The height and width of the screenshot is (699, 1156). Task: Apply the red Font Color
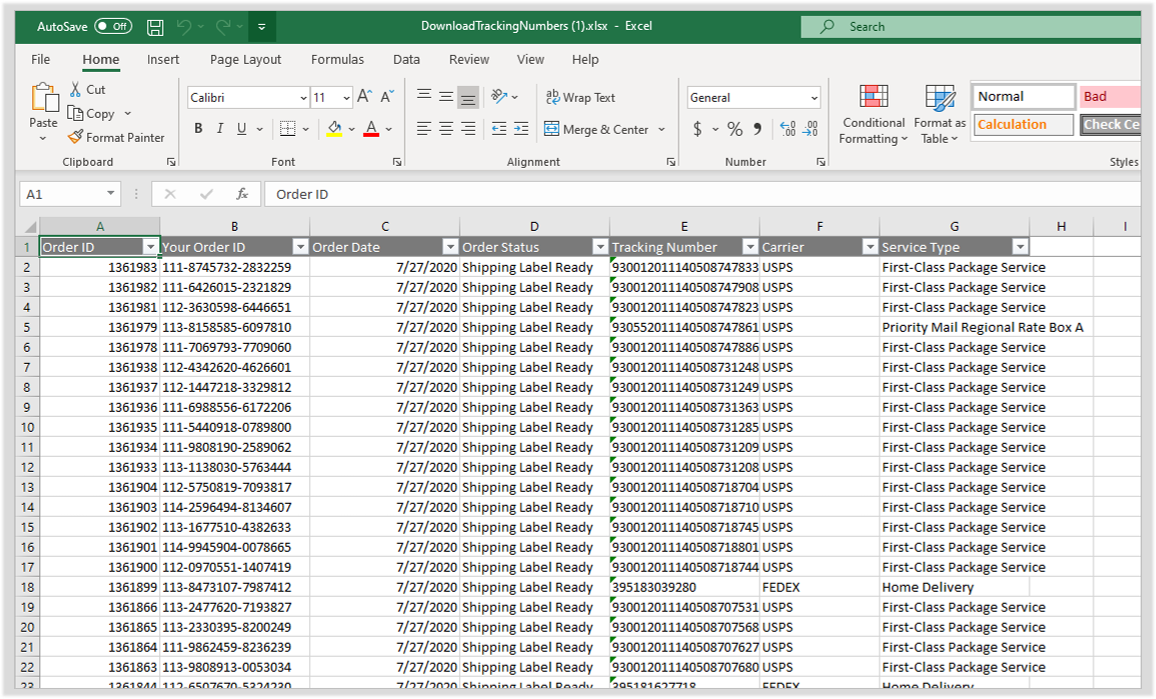pos(372,129)
